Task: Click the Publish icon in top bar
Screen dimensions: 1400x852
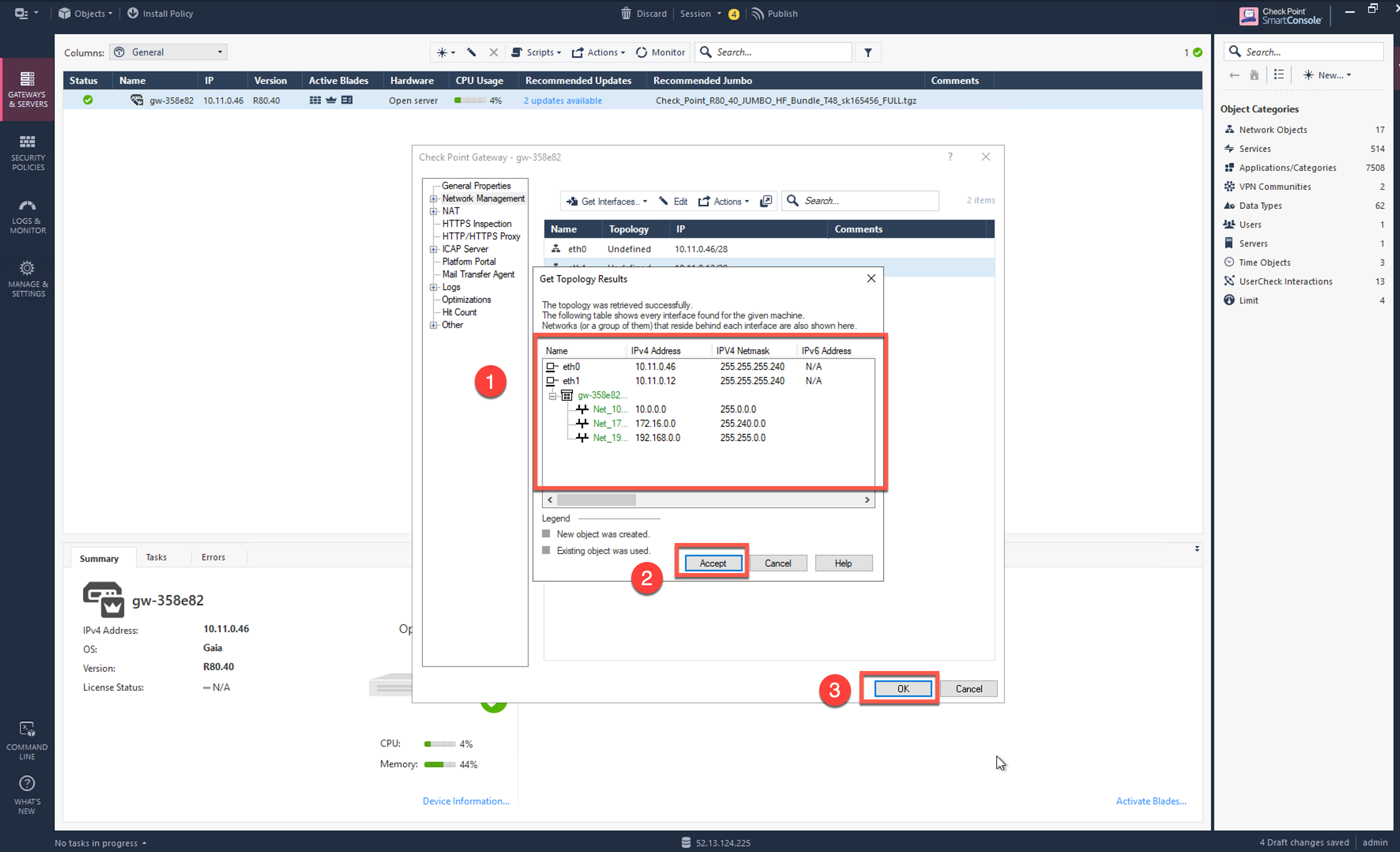Action: (x=757, y=14)
